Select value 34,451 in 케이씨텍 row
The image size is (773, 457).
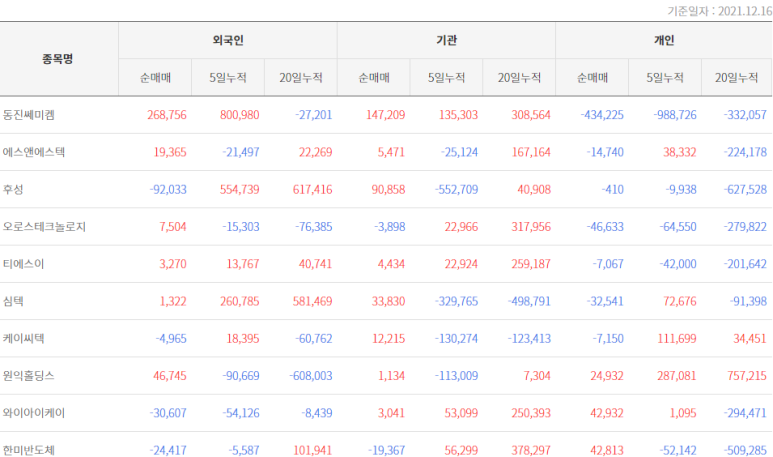(750, 339)
